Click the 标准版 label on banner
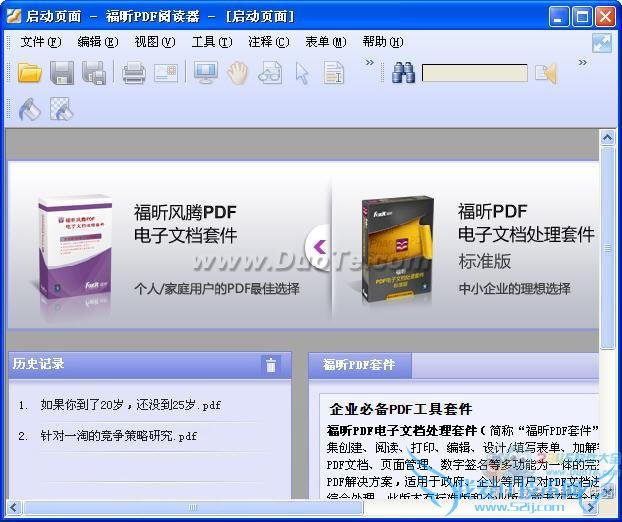This screenshot has width=622, height=522. (484, 261)
